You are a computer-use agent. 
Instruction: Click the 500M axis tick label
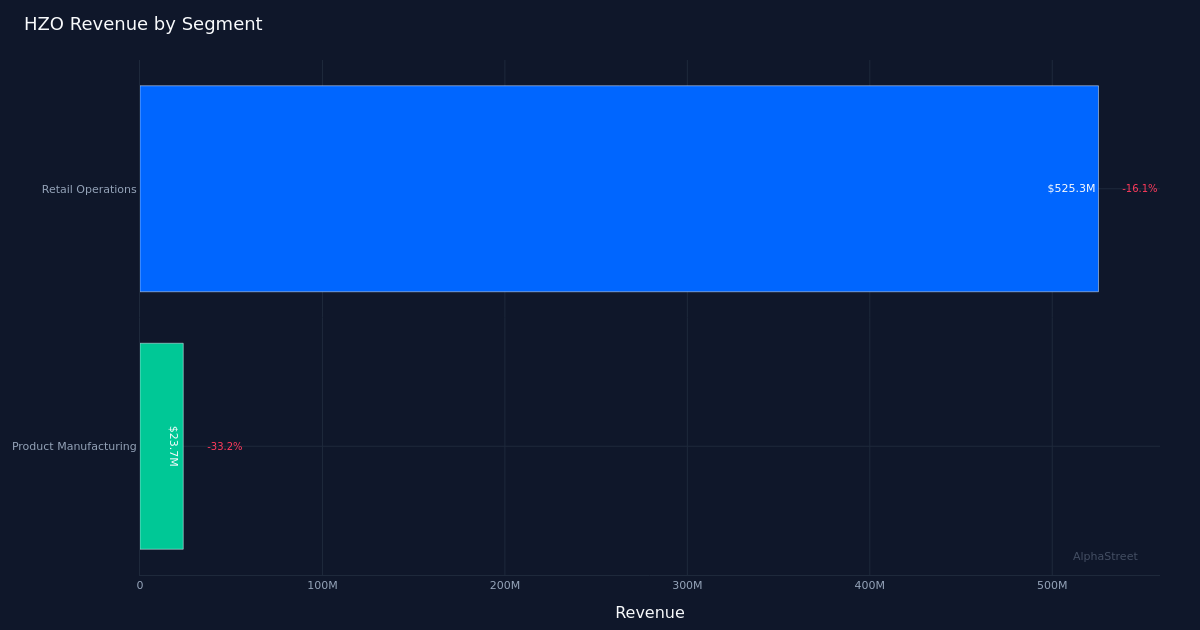(x=1051, y=585)
